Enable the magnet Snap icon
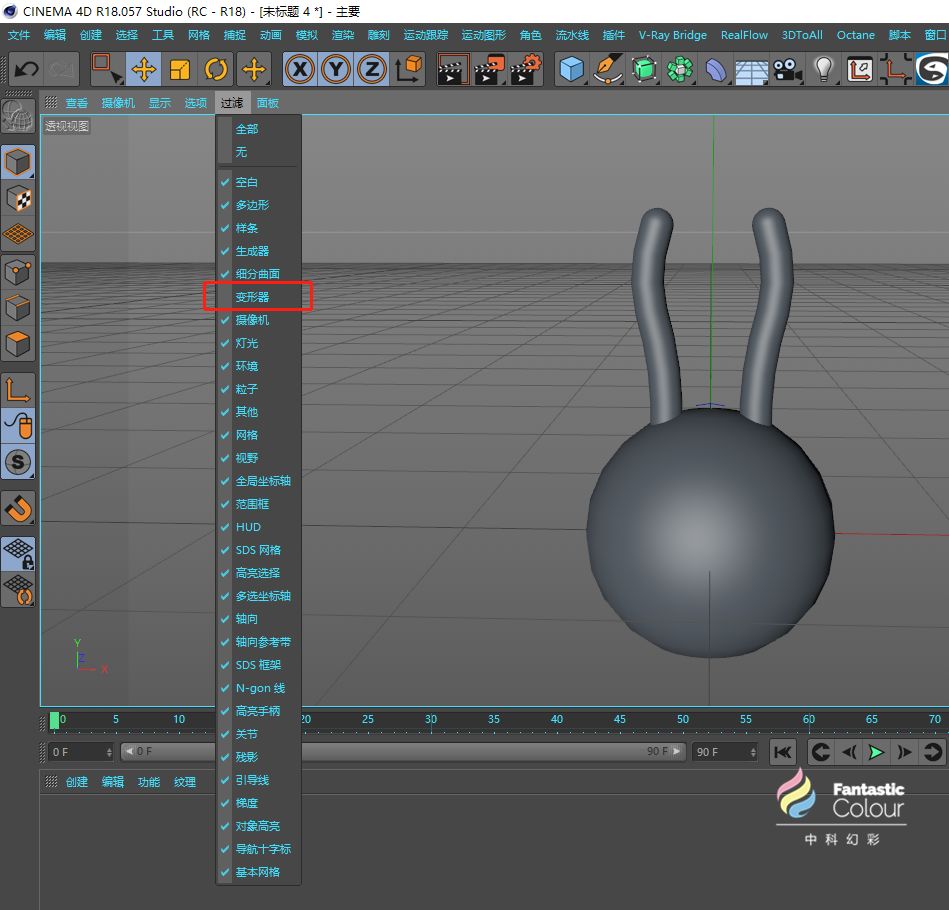This screenshot has width=949, height=910. coord(19,508)
